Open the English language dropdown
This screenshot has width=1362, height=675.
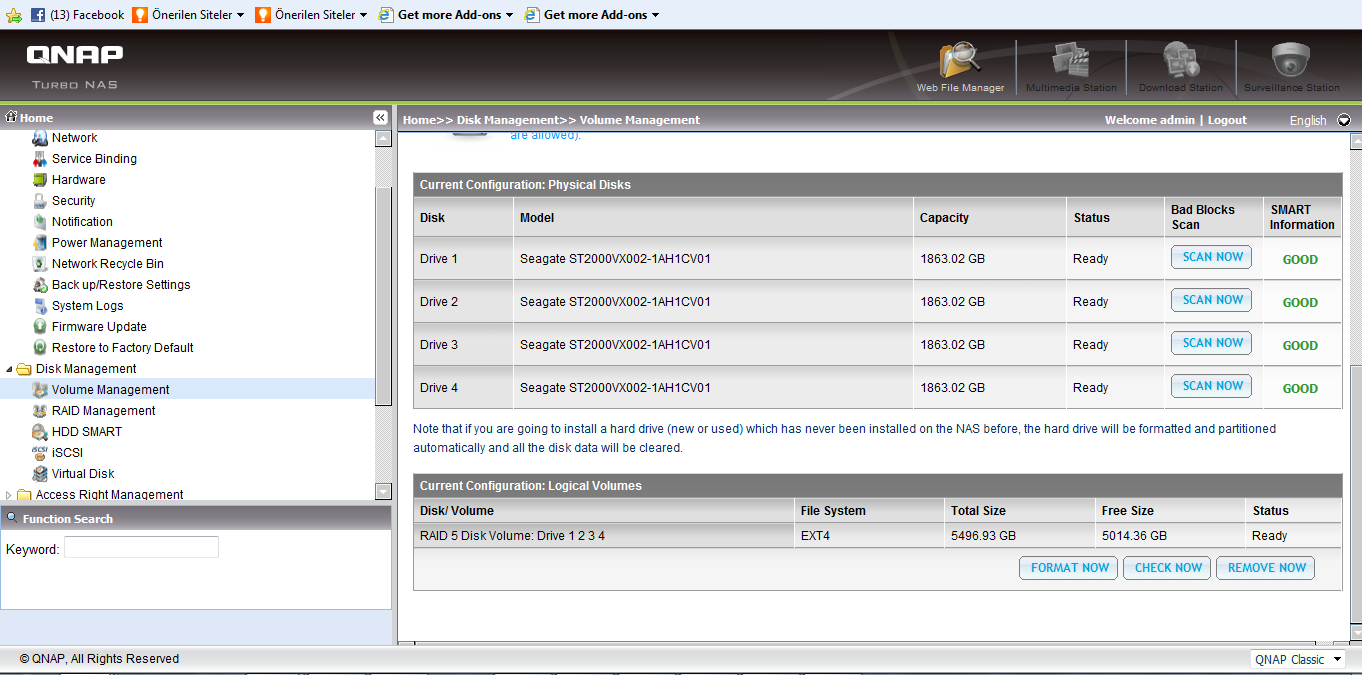(x=1343, y=120)
